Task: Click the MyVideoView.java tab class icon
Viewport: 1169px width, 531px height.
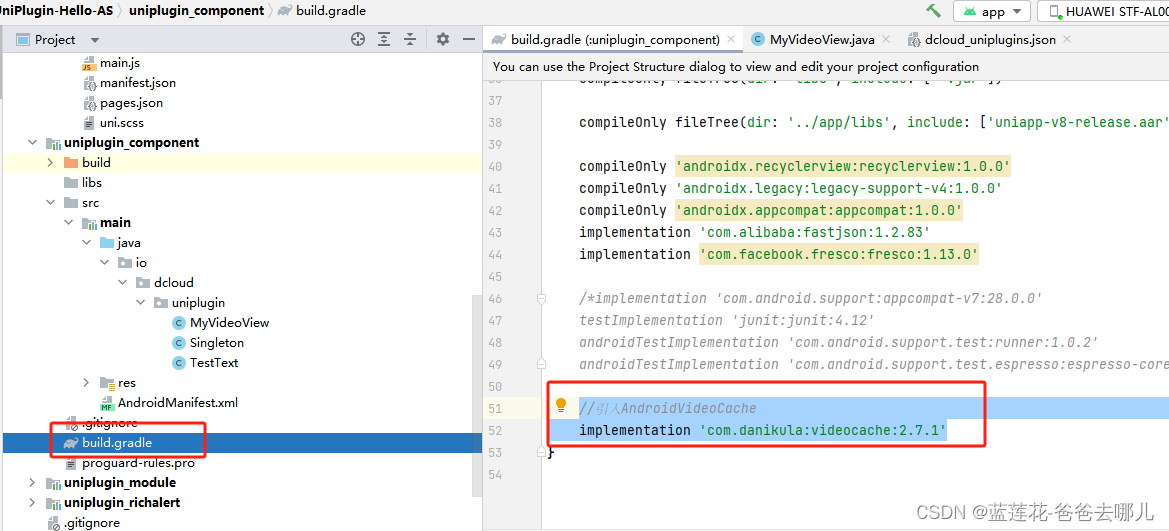Action: pyautogui.click(x=758, y=40)
